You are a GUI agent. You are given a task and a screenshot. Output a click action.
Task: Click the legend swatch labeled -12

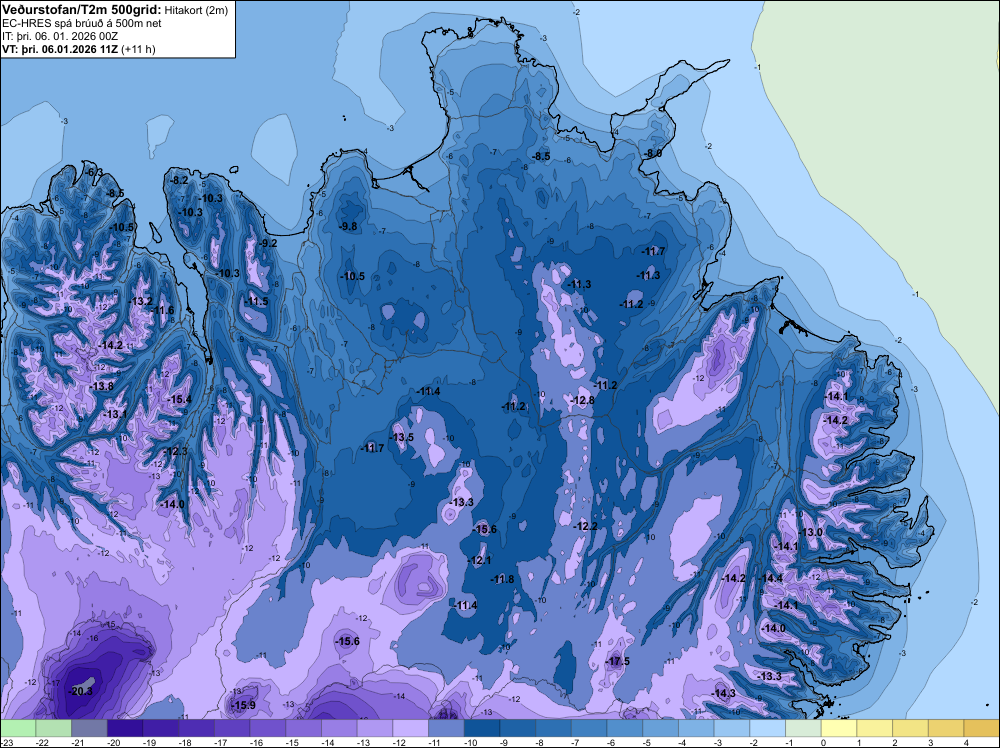coord(411,728)
